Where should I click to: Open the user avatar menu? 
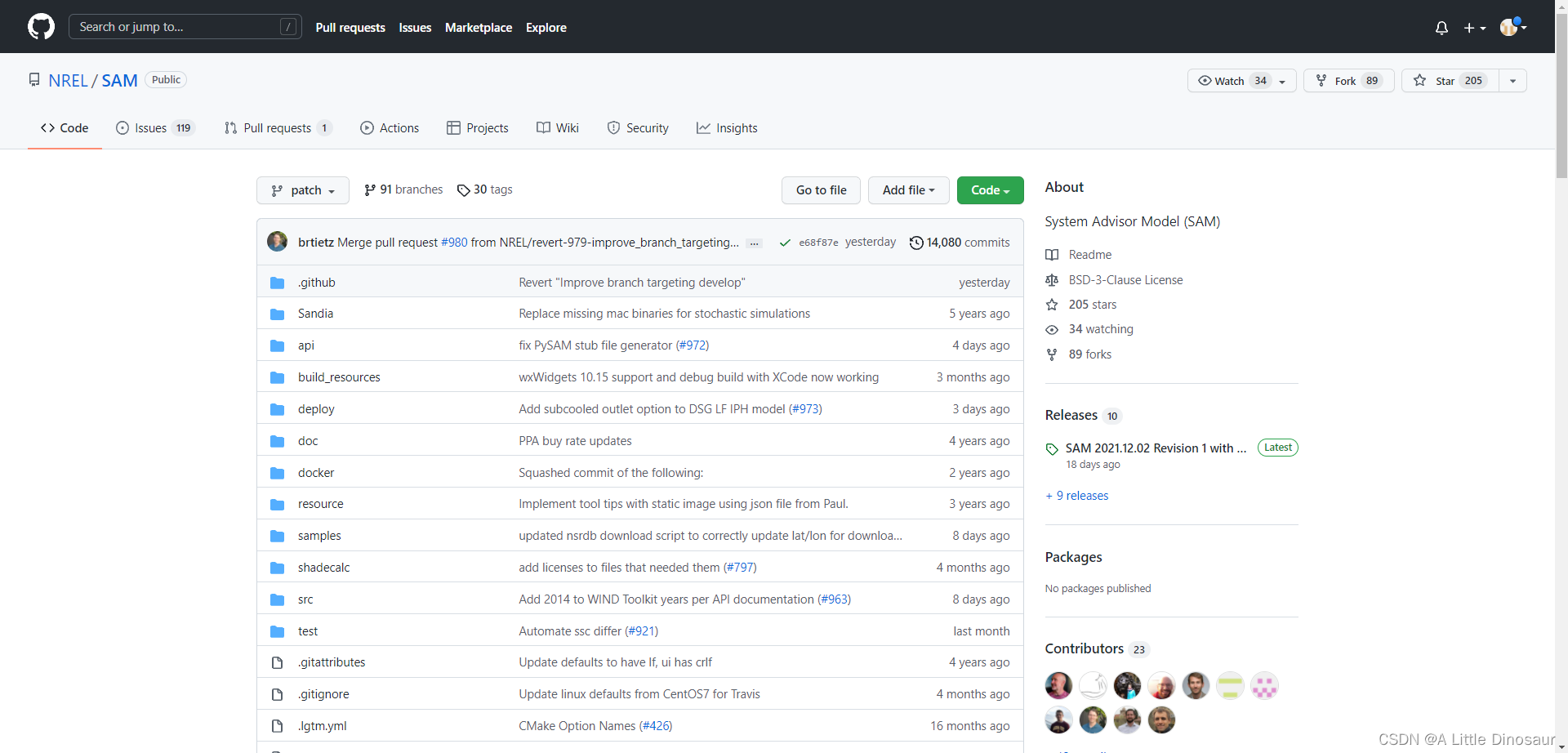1513,27
